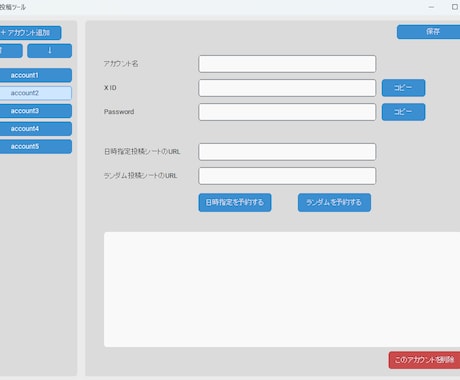Viewport: 460px width, 380px height.
Task: Click the 日時指定投稿シートのURL label
Action: tap(142, 152)
